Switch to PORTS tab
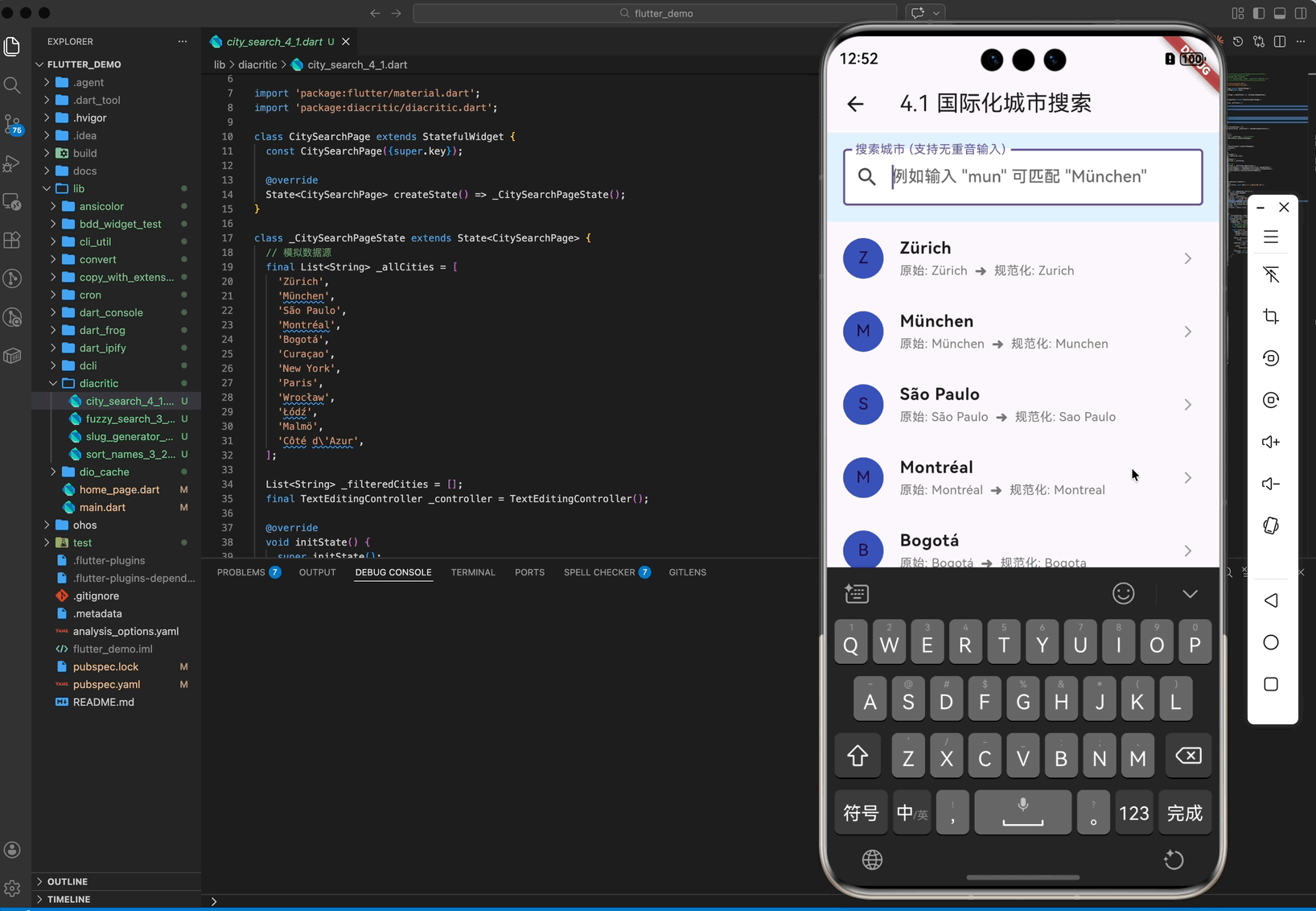 [x=529, y=572]
